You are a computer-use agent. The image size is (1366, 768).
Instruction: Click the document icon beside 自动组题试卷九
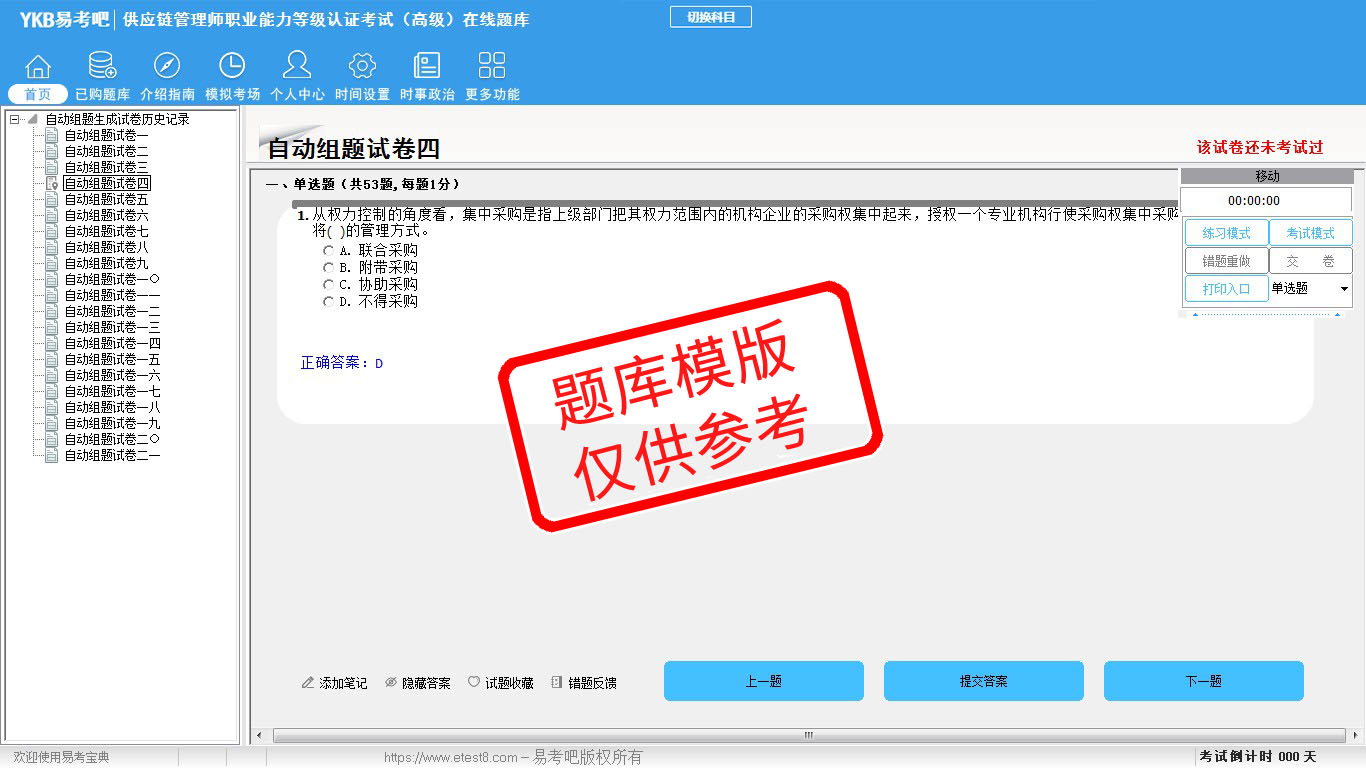[52, 263]
